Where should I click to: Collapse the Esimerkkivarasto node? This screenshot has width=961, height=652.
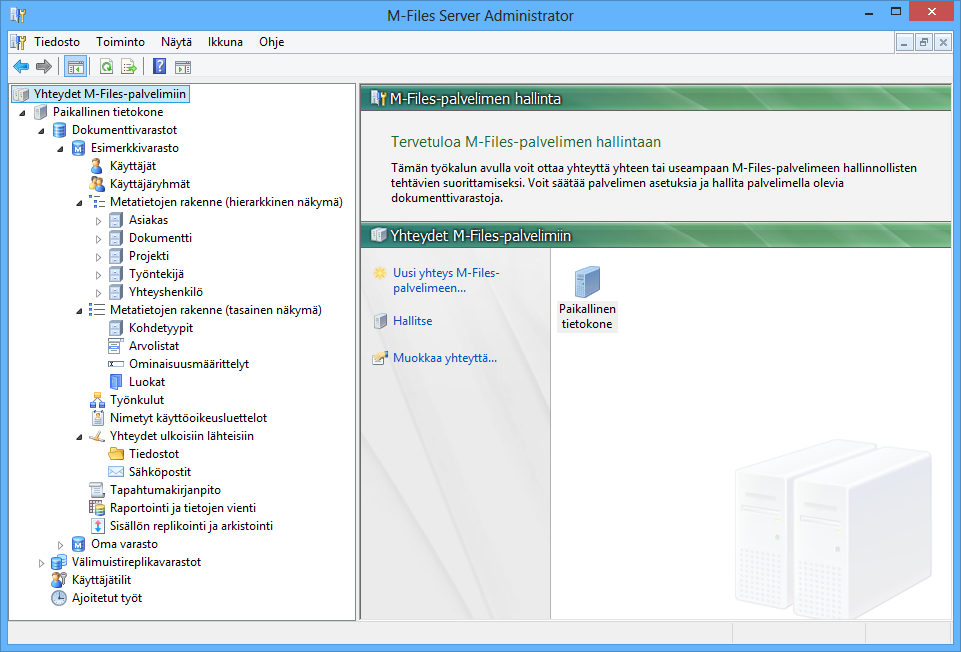coord(61,149)
